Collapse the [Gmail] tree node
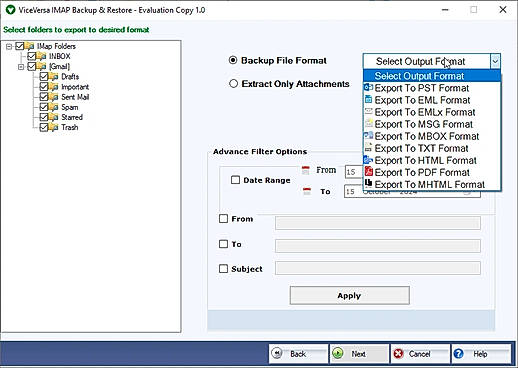 coord(21,66)
